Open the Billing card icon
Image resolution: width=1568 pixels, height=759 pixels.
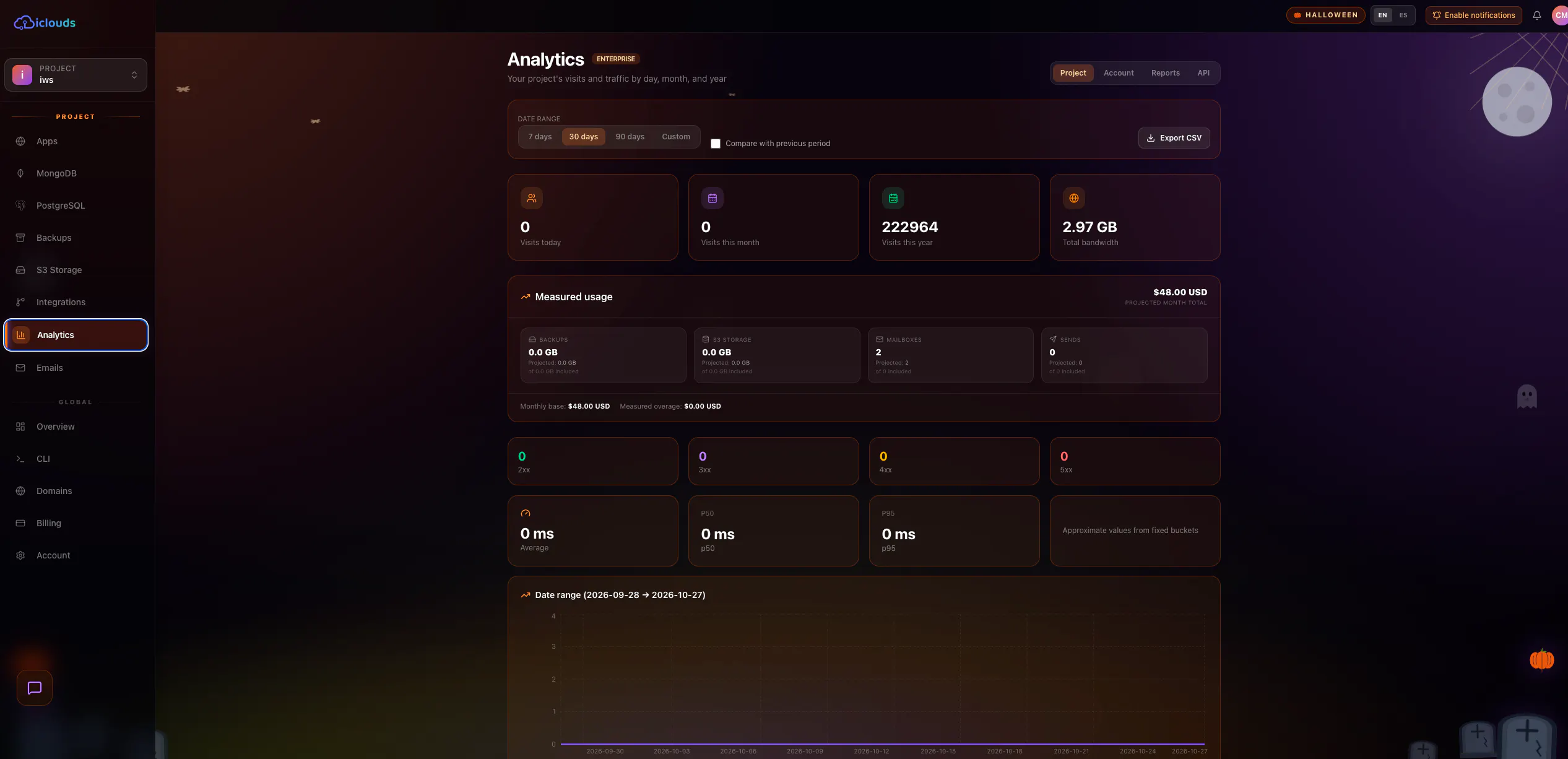[x=20, y=523]
